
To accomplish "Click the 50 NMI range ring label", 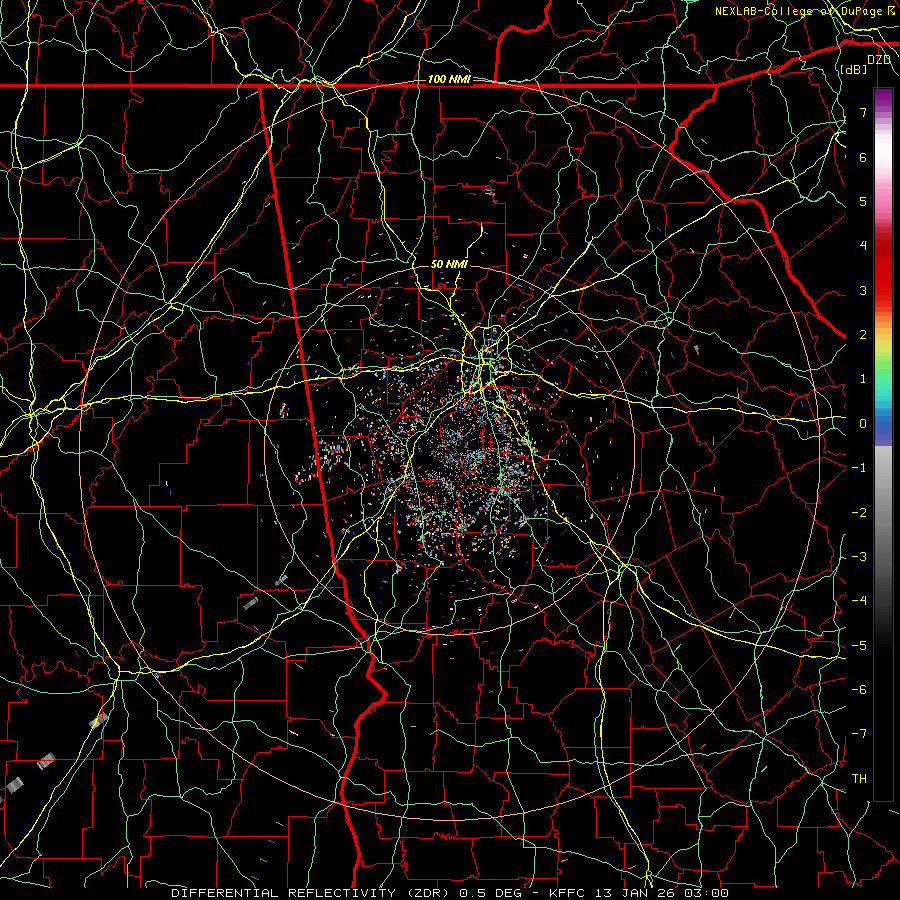I will [449, 264].
